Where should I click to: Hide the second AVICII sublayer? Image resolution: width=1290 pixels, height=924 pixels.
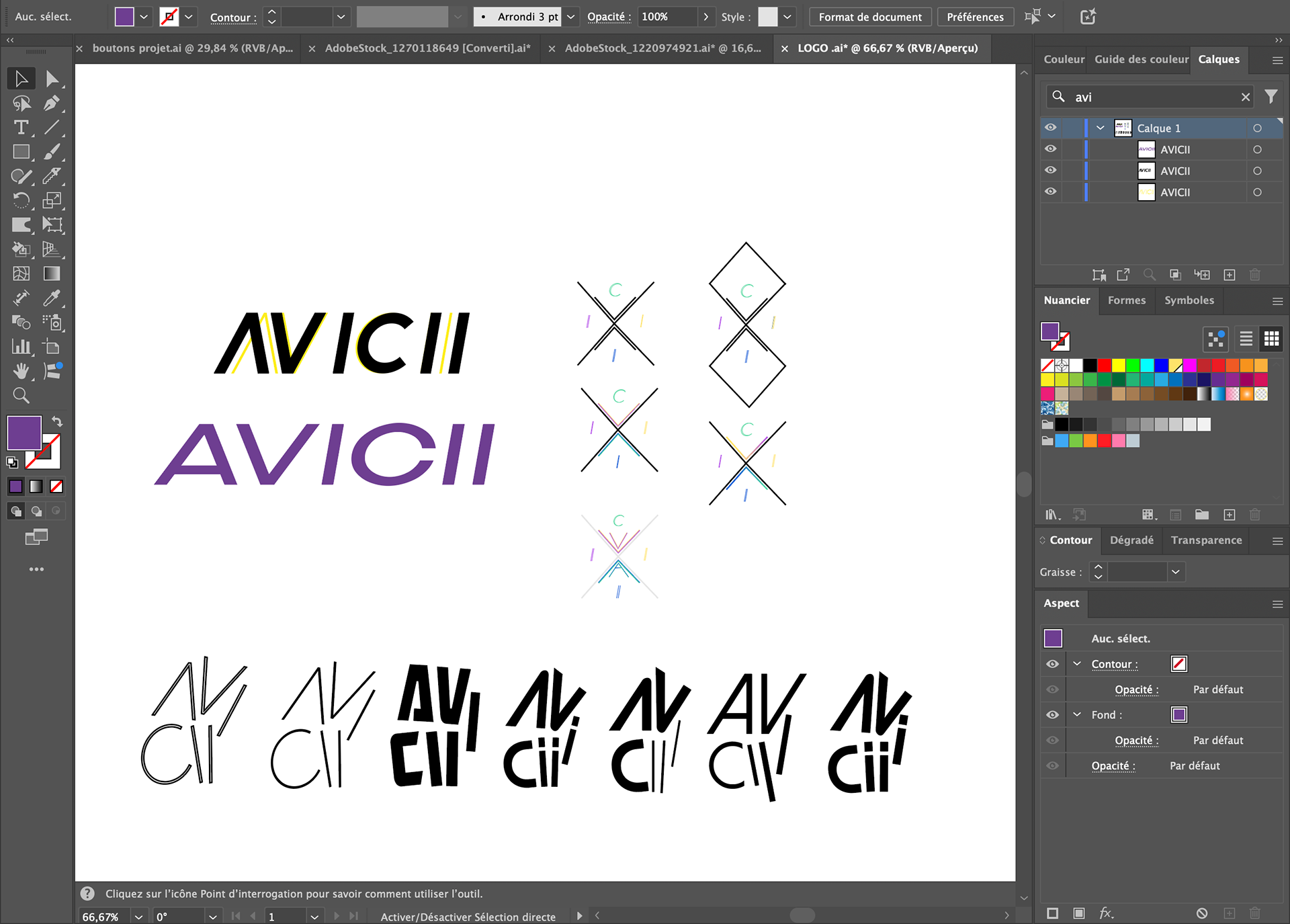tap(1050, 171)
